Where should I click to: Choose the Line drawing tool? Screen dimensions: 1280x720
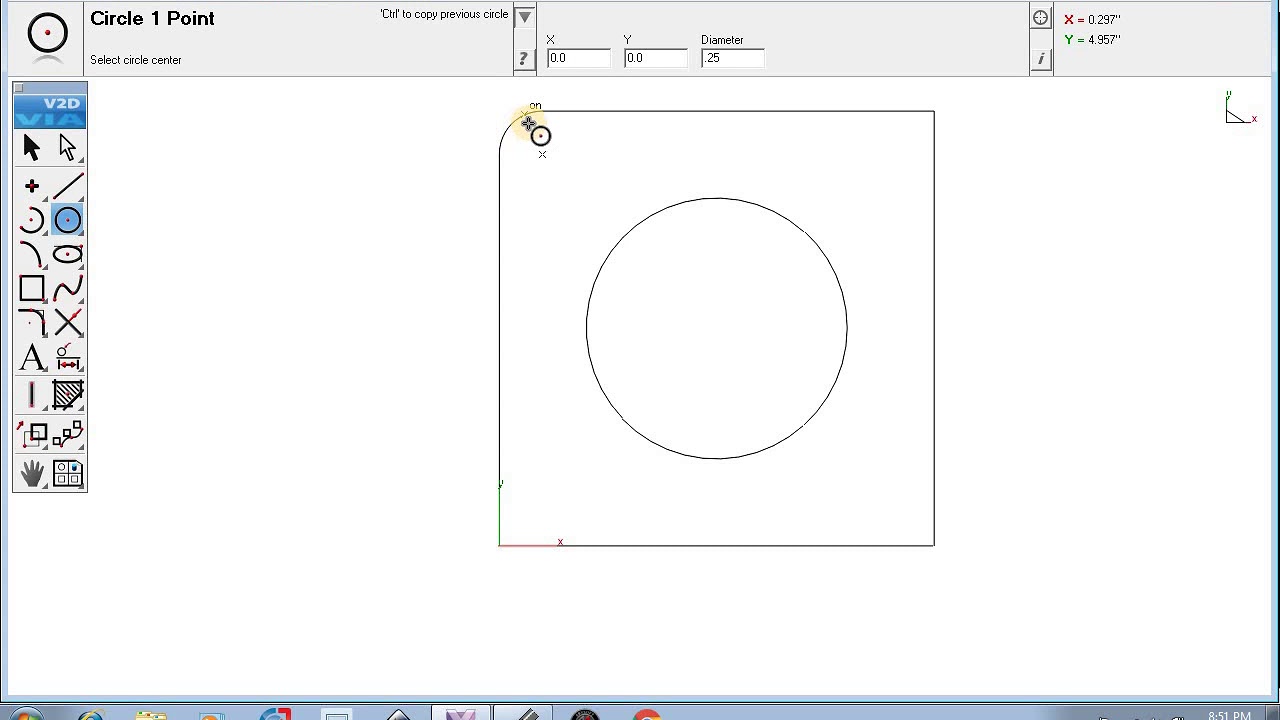click(68, 187)
